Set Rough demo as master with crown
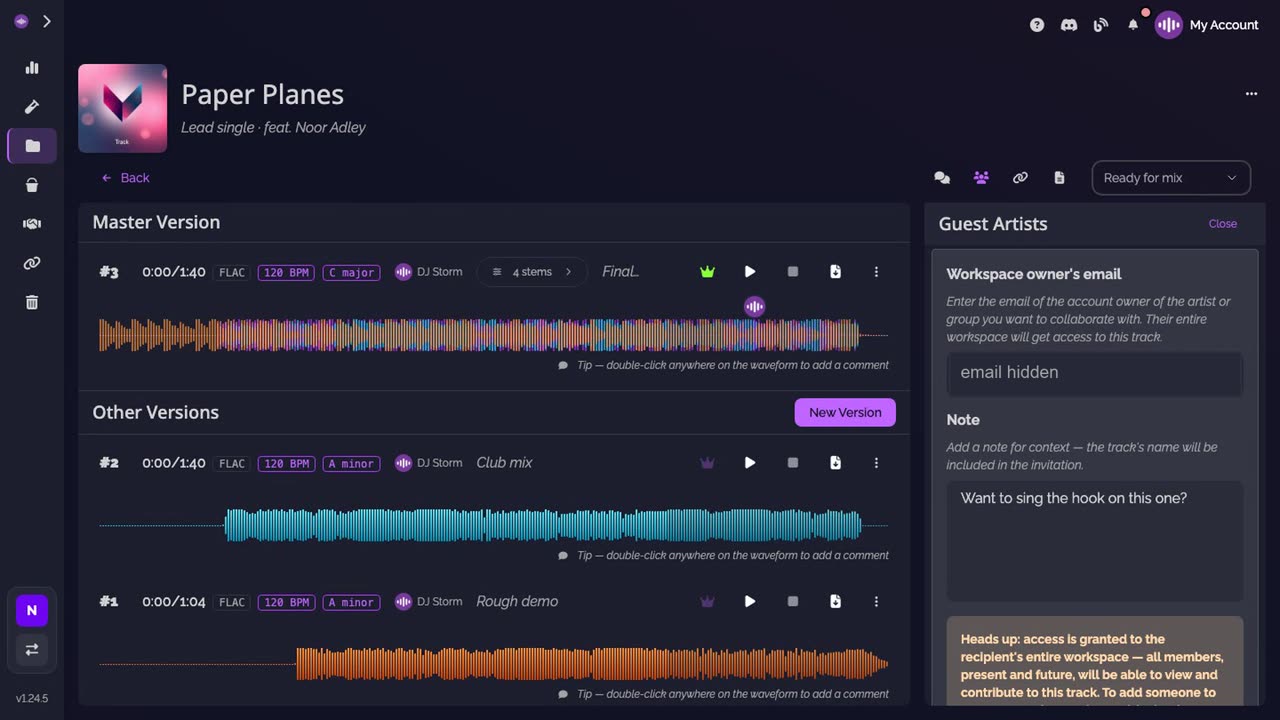Viewport: 1280px width, 720px height. pyautogui.click(x=708, y=602)
